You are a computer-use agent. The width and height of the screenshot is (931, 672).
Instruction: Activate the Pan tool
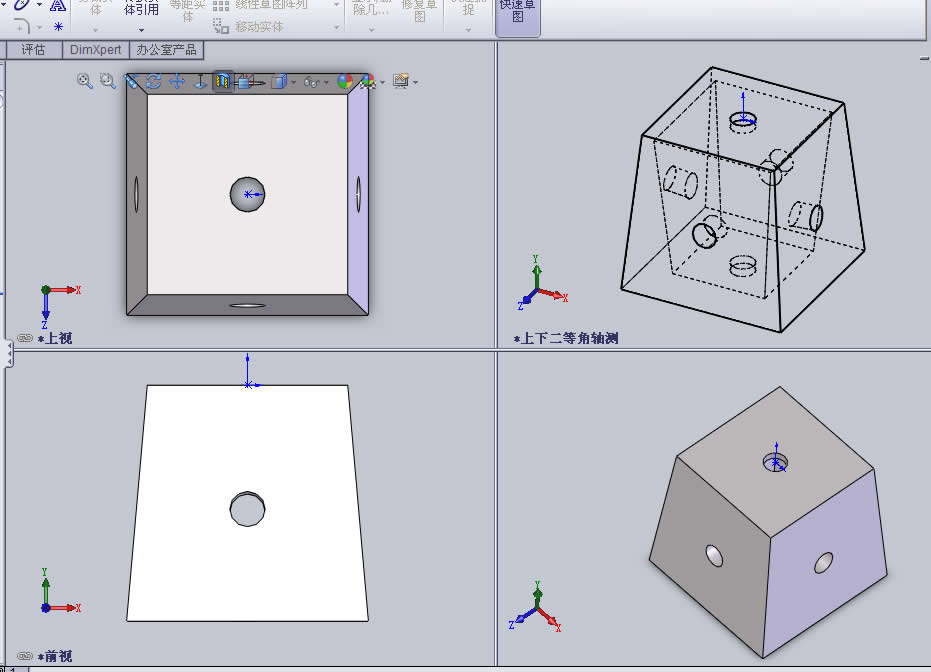coord(177,81)
